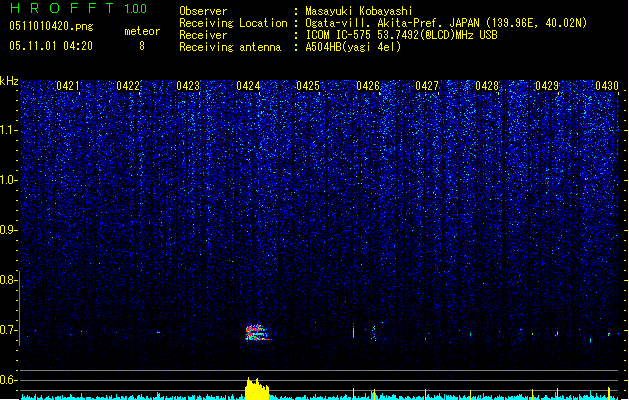Viewport: 629px width, 400px height.
Task: Click the 0425 time marker
Action: click(308, 86)
